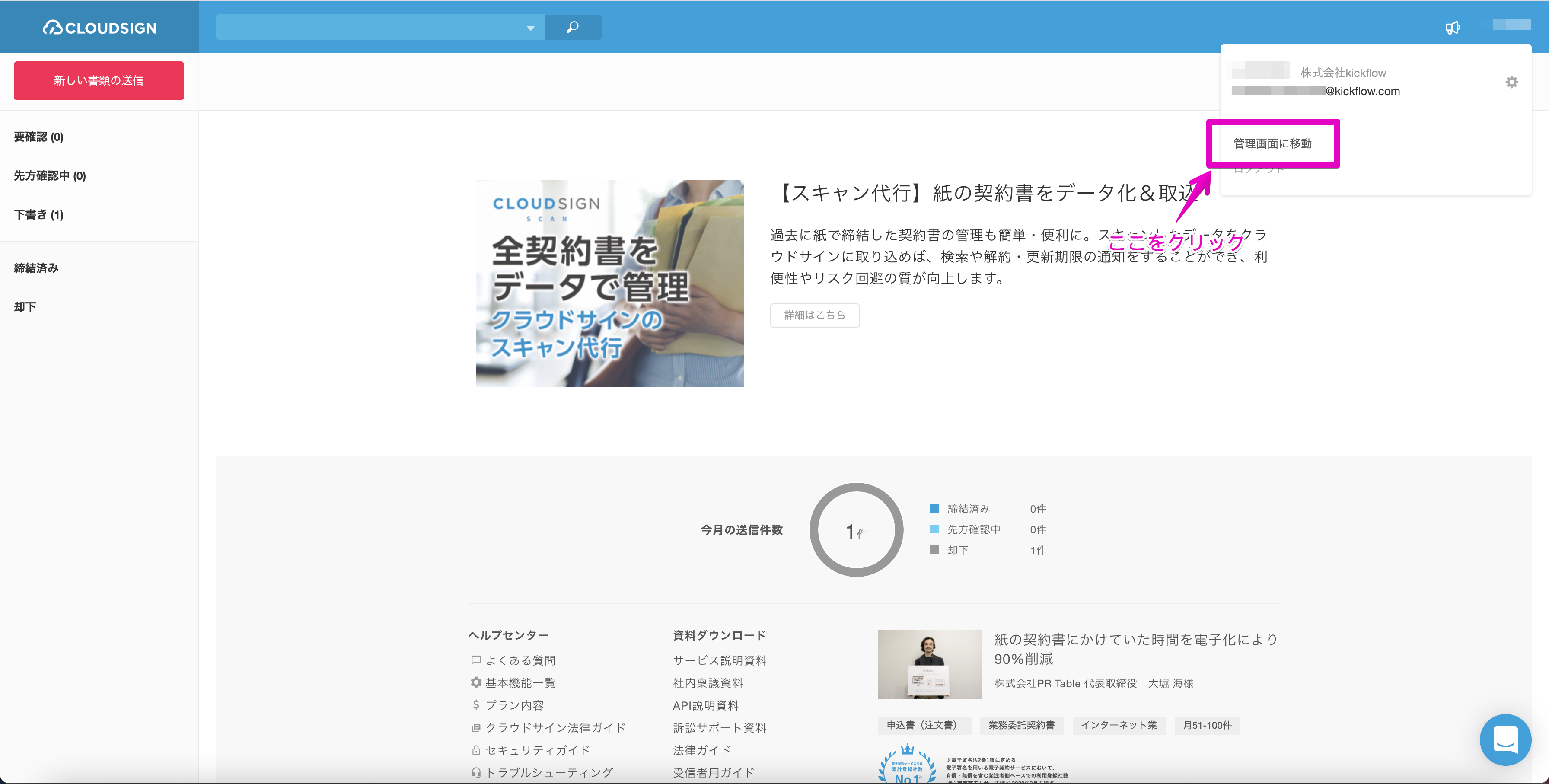Open 要確認 (0) list
Screen dimensions: 1549x784
click(x=38, y=137)
